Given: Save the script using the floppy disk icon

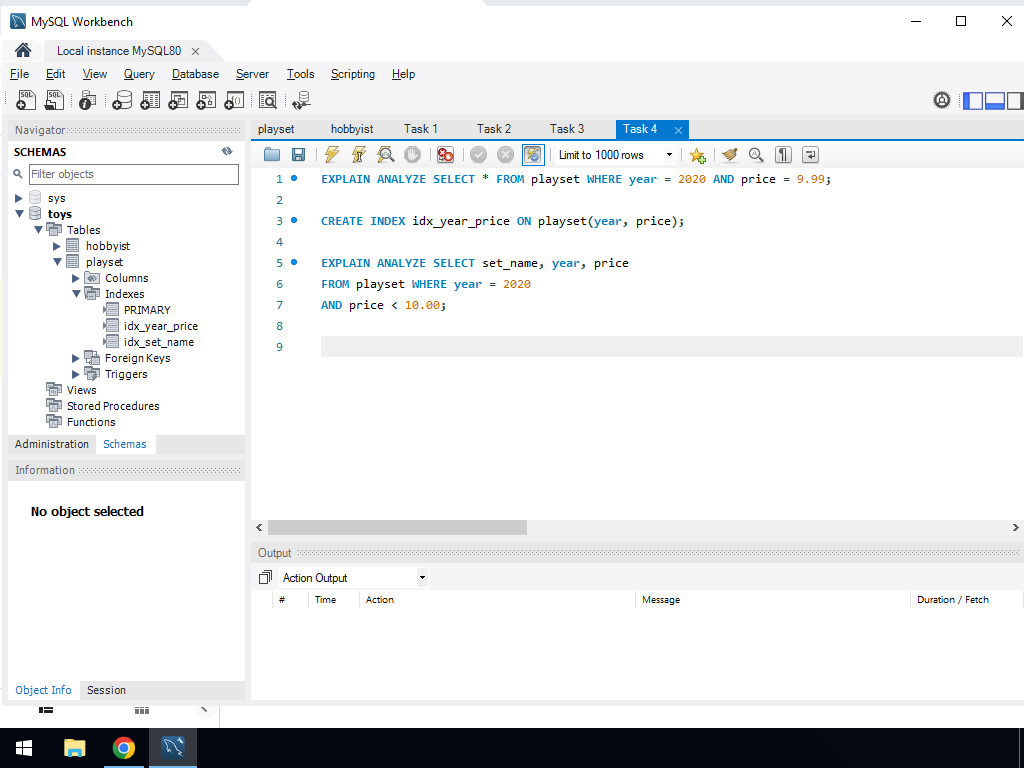Looking at the screenshot, I should (x=298, y=155).
